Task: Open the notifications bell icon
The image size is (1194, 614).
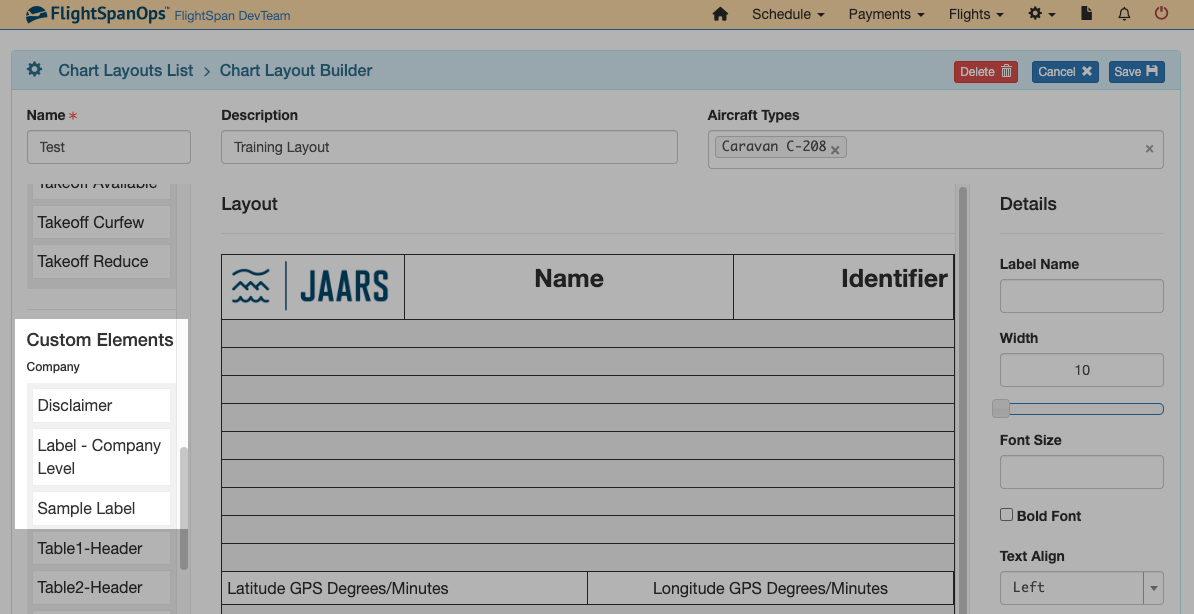Action: pos(1124,14)
